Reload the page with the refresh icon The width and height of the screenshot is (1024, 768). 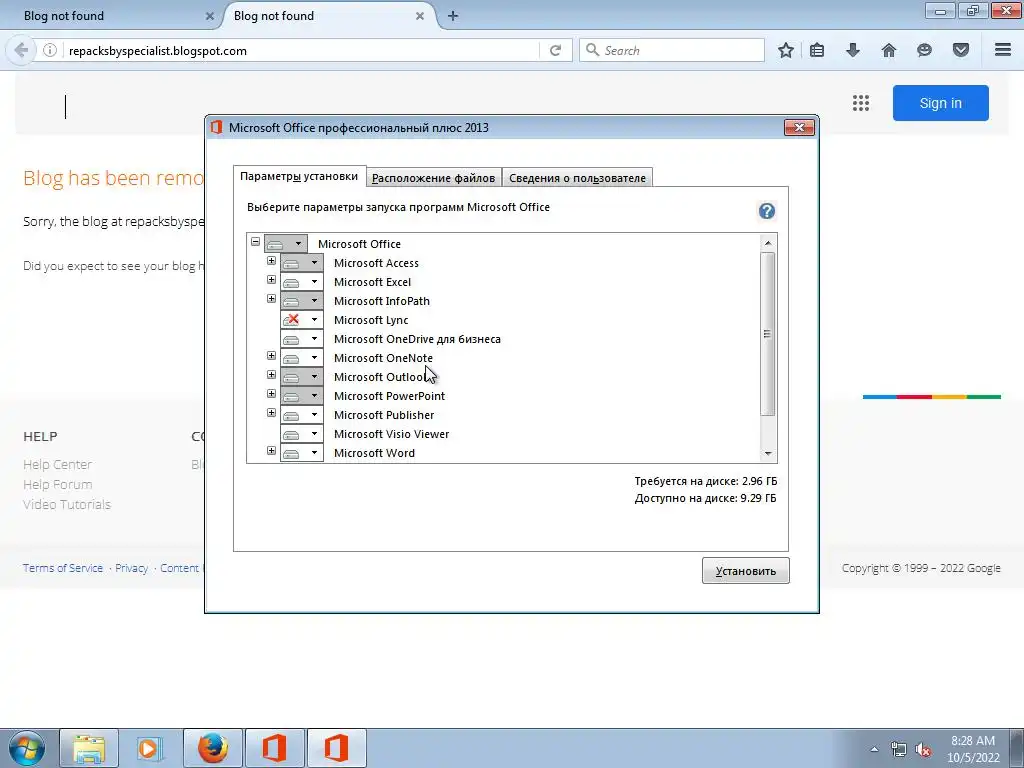point(556,50)
